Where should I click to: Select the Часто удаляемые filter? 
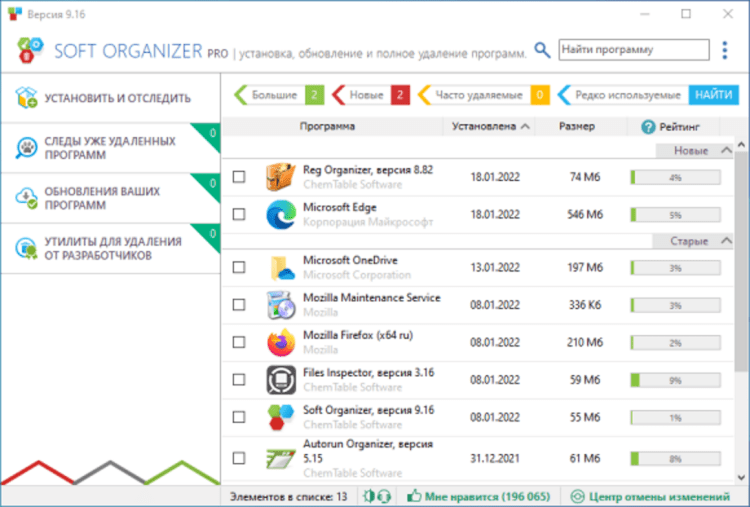point(483,95)
